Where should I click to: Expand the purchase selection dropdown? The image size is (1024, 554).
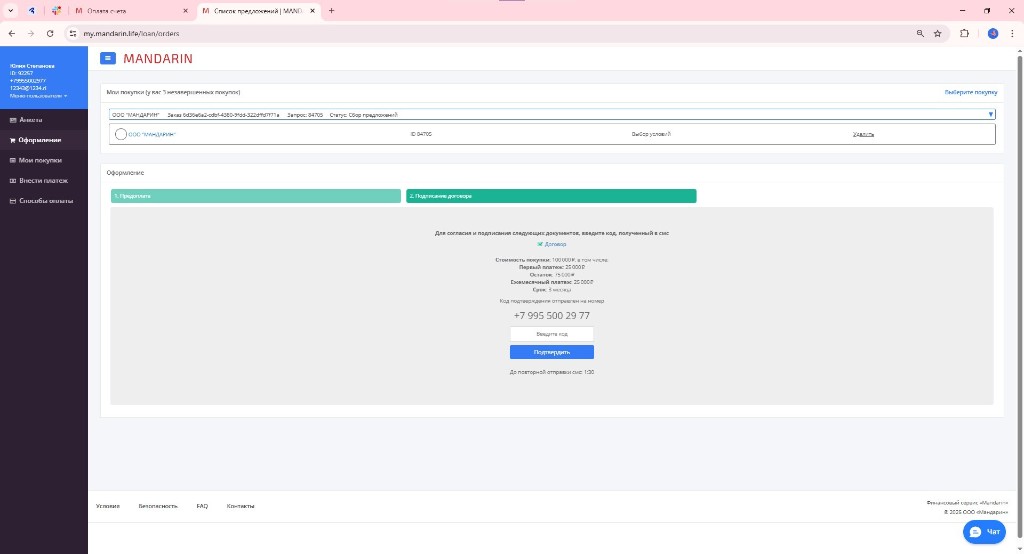pyautogui.click(x=990, y=114)
